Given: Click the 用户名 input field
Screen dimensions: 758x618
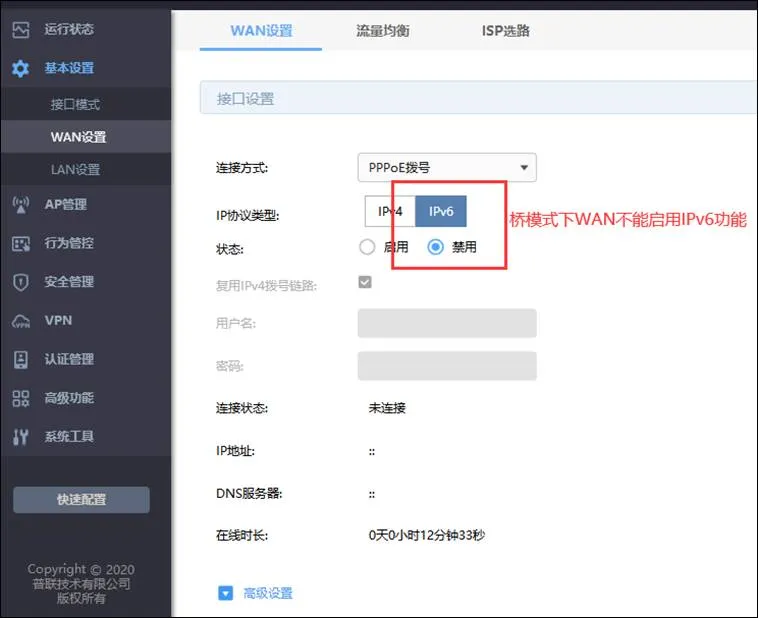Looking at the screenshot, I should (447, 323).
